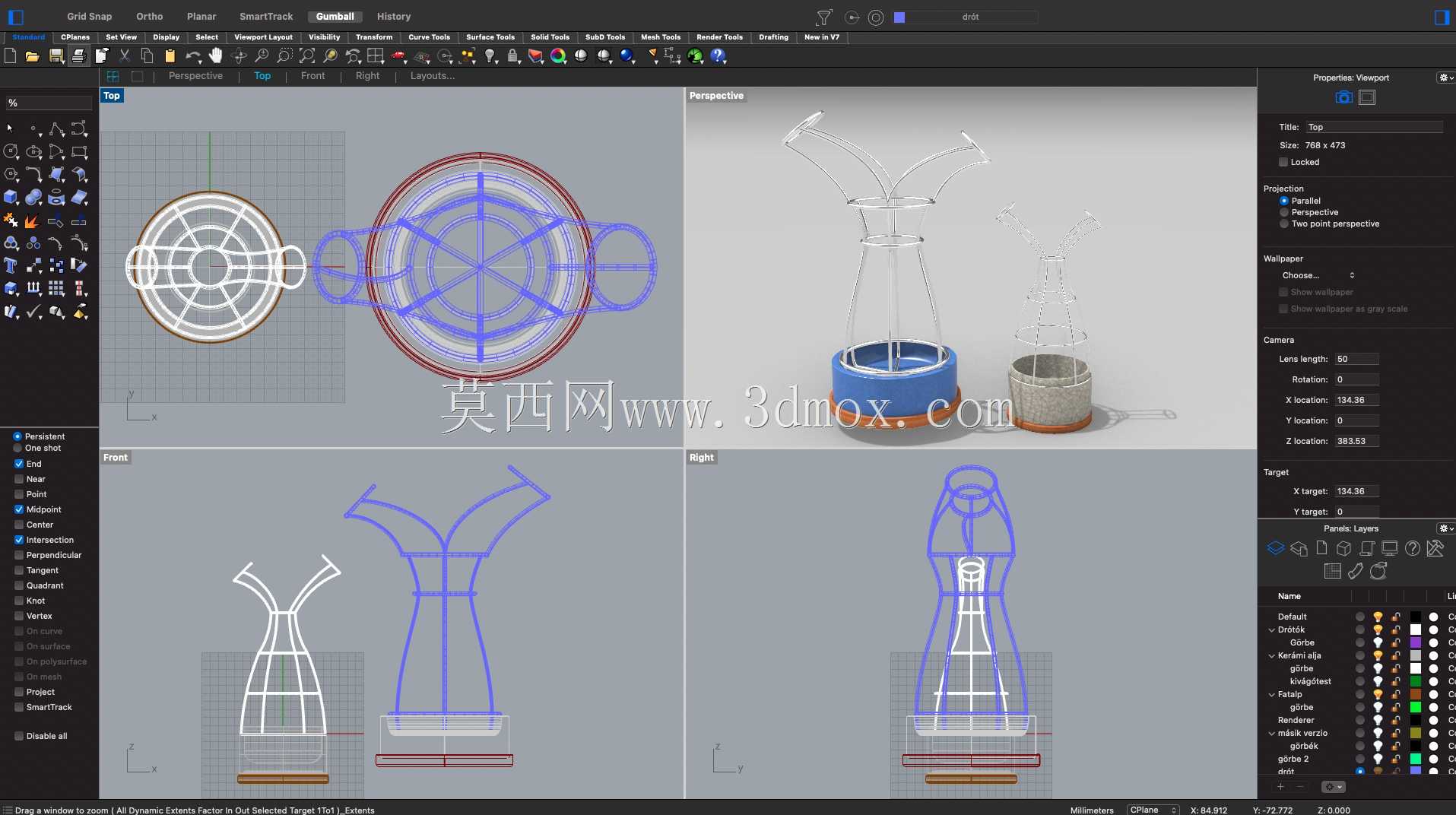
Task: Select the One shot radio button
Action: 17,448
